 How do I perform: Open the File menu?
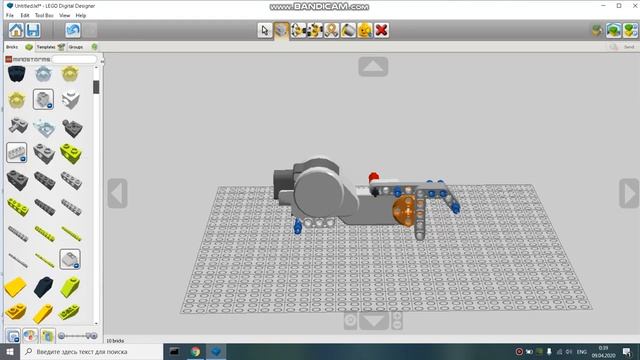tap(10, 15)
